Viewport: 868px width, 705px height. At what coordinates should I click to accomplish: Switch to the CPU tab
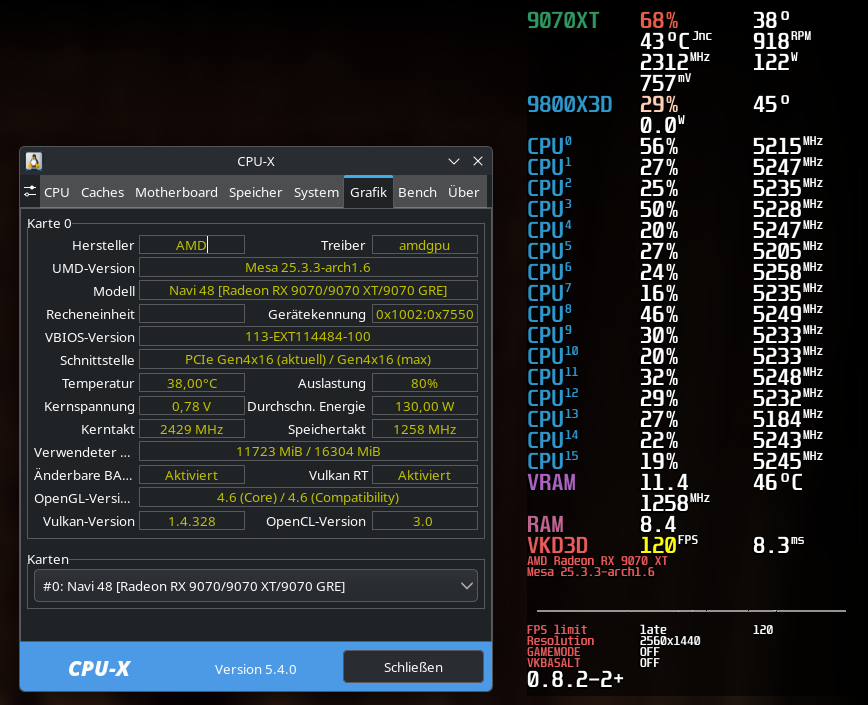point(56,192)
